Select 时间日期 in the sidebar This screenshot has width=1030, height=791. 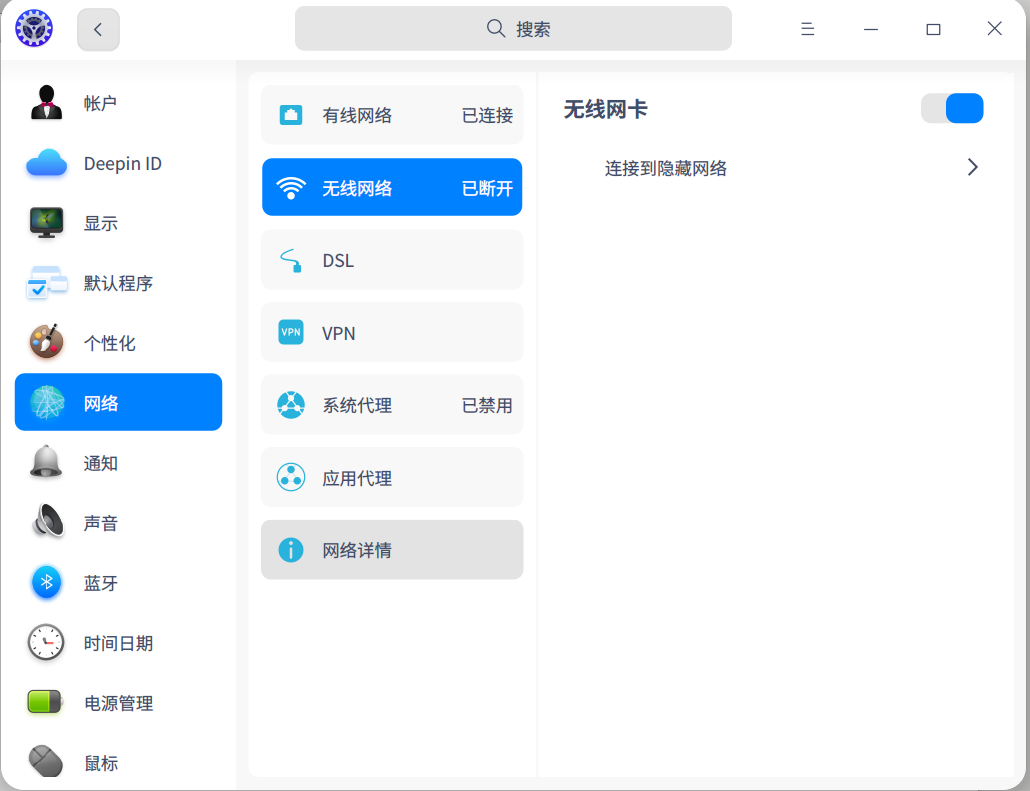coord(118,643)
